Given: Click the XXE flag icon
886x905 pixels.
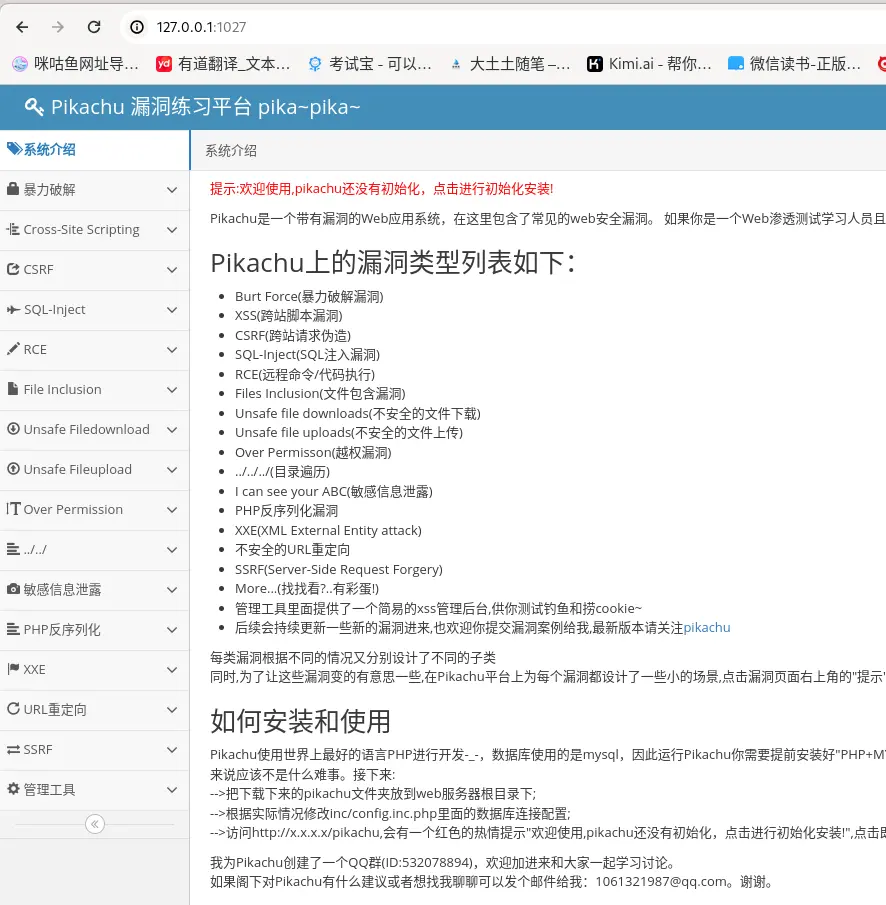Looking at the screenshot, I should click(13, 669).
